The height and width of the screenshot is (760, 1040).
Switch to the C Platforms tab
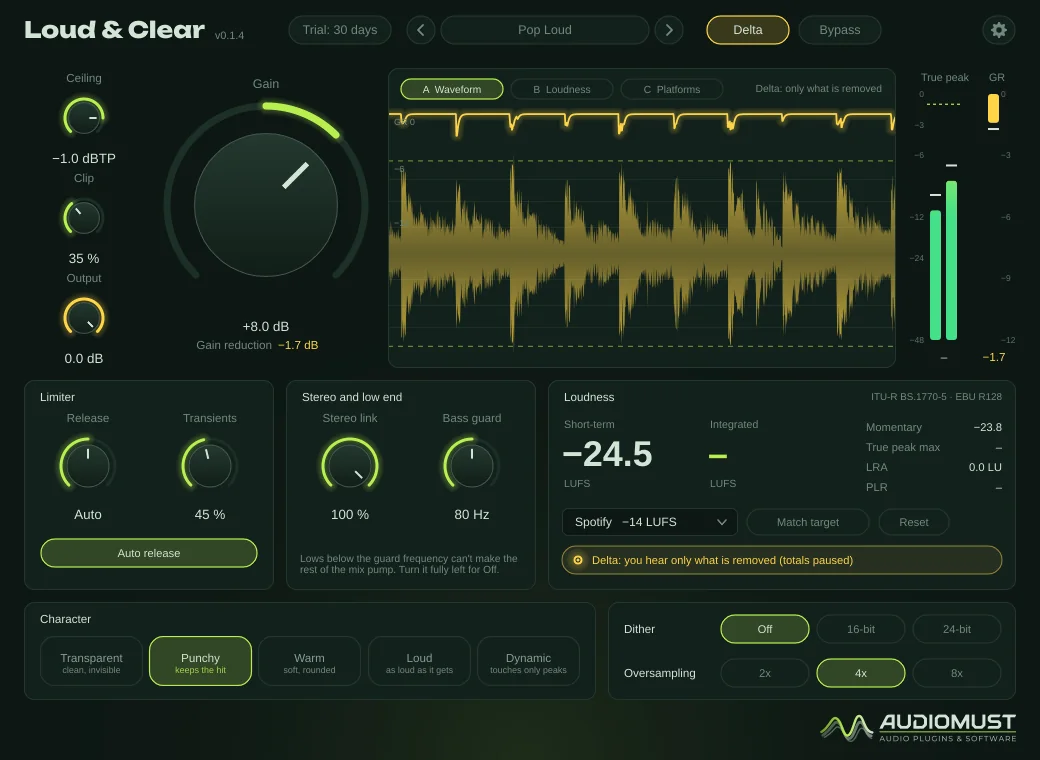[x=671, y=89]
